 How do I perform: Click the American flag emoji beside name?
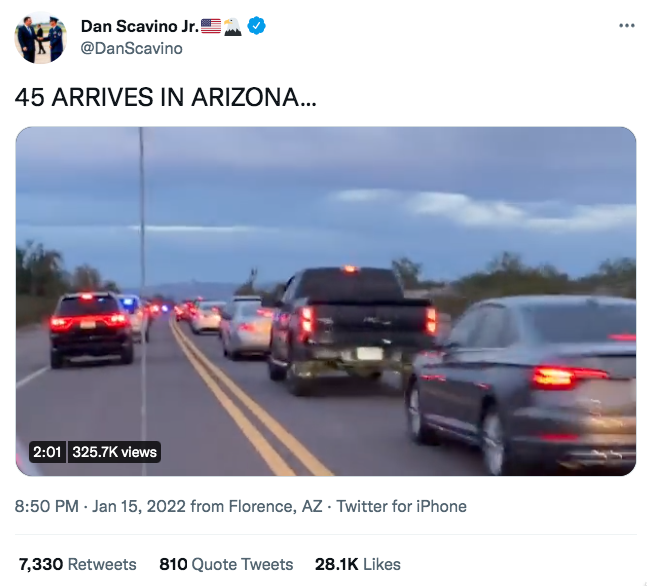click(x=211, y=26)
